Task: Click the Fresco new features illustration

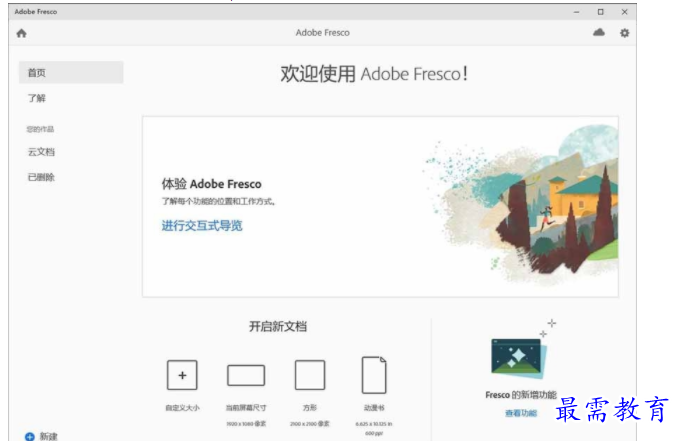Action: click(518, 357)
